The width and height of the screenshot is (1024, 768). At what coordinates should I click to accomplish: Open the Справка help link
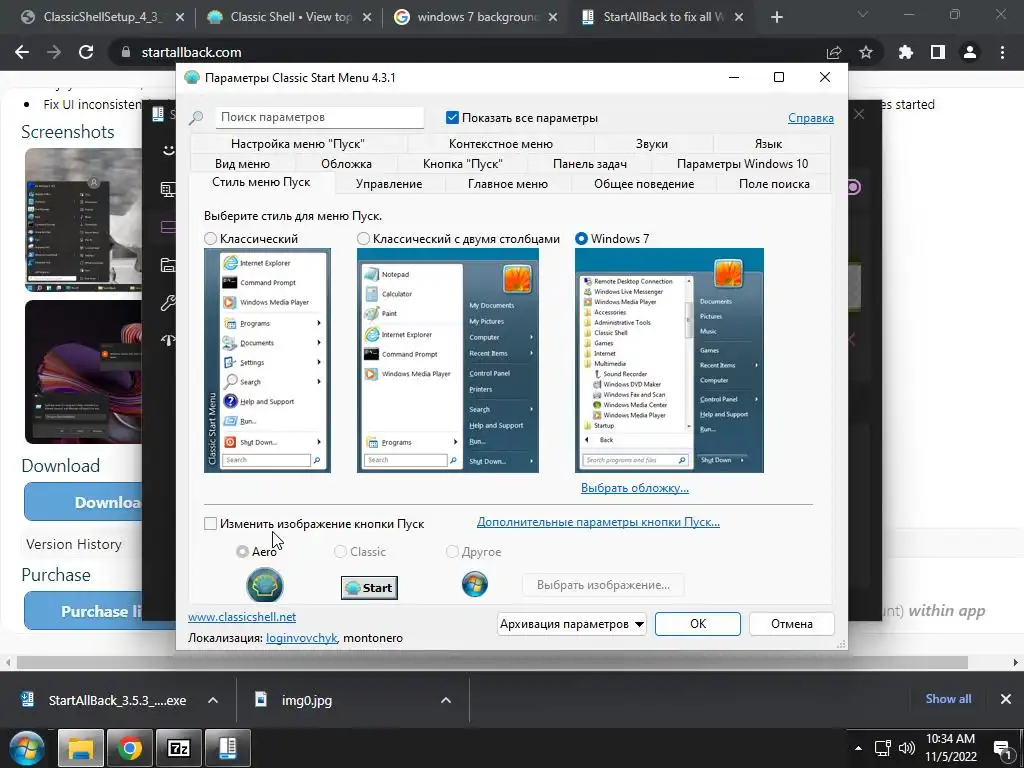point(810,118)
